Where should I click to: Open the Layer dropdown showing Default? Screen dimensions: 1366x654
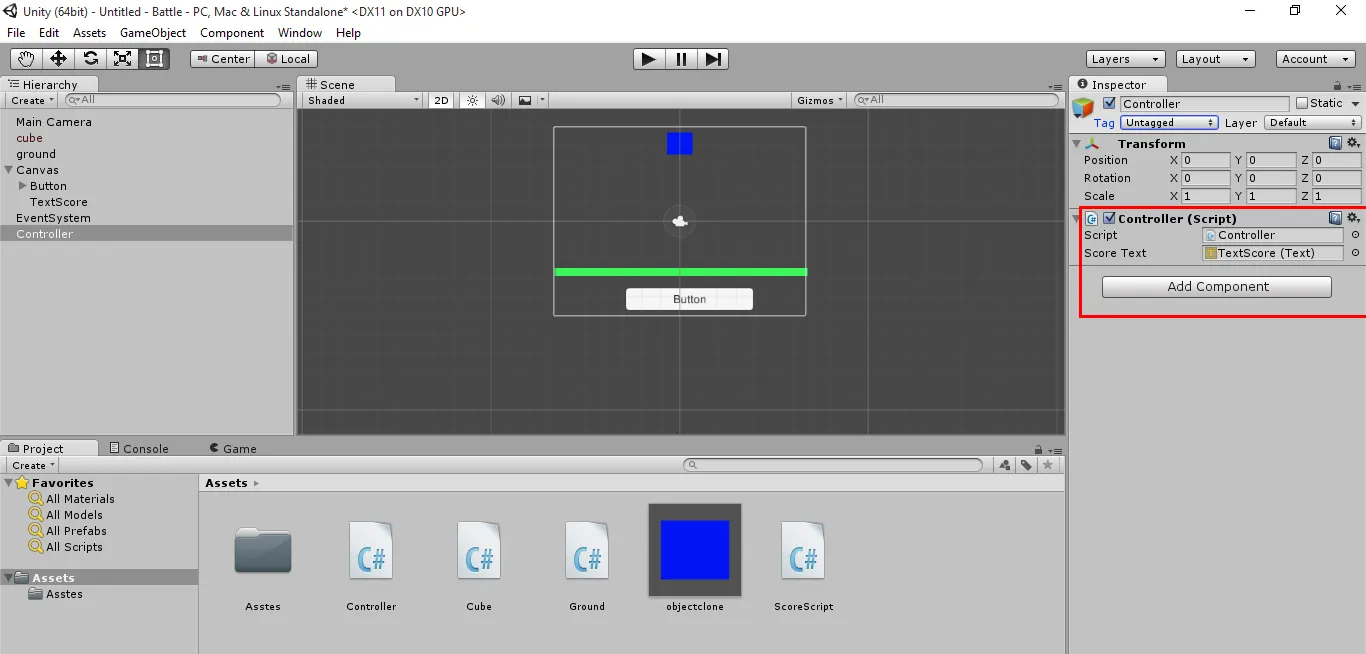click(1313, 123)
